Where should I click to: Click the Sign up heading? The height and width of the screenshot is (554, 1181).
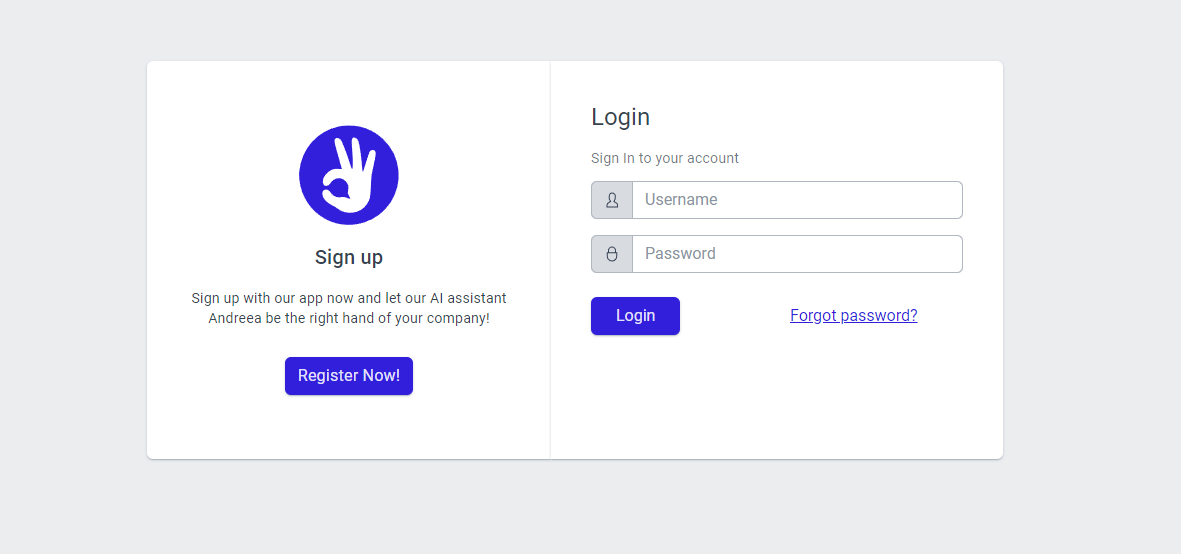[349, 257]
